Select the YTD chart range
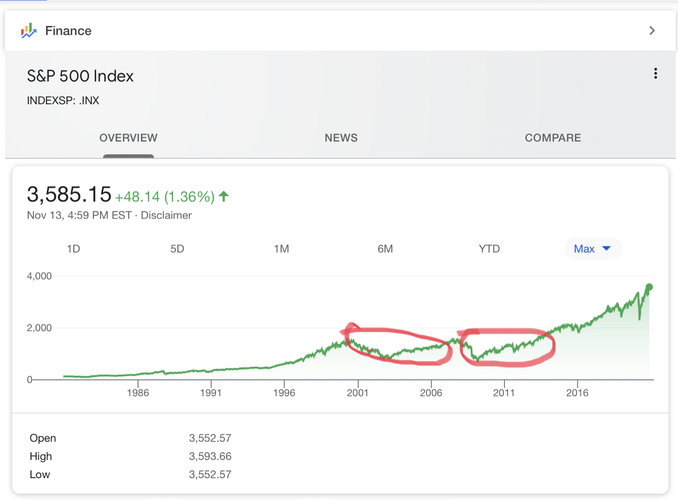Image resolution: width=678 pixels, height=500 pixels. (489, 249)
